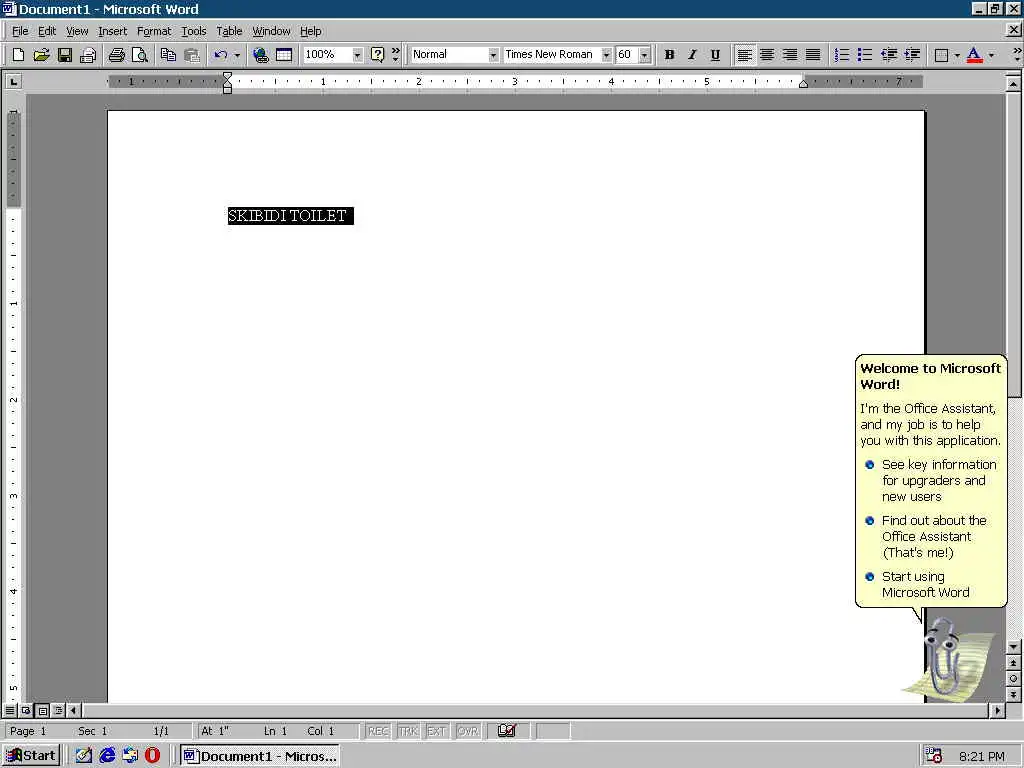The height and width of the screenshot is (768, 1024).
Task: Open the Table menu
Action: tap(229, 31)
